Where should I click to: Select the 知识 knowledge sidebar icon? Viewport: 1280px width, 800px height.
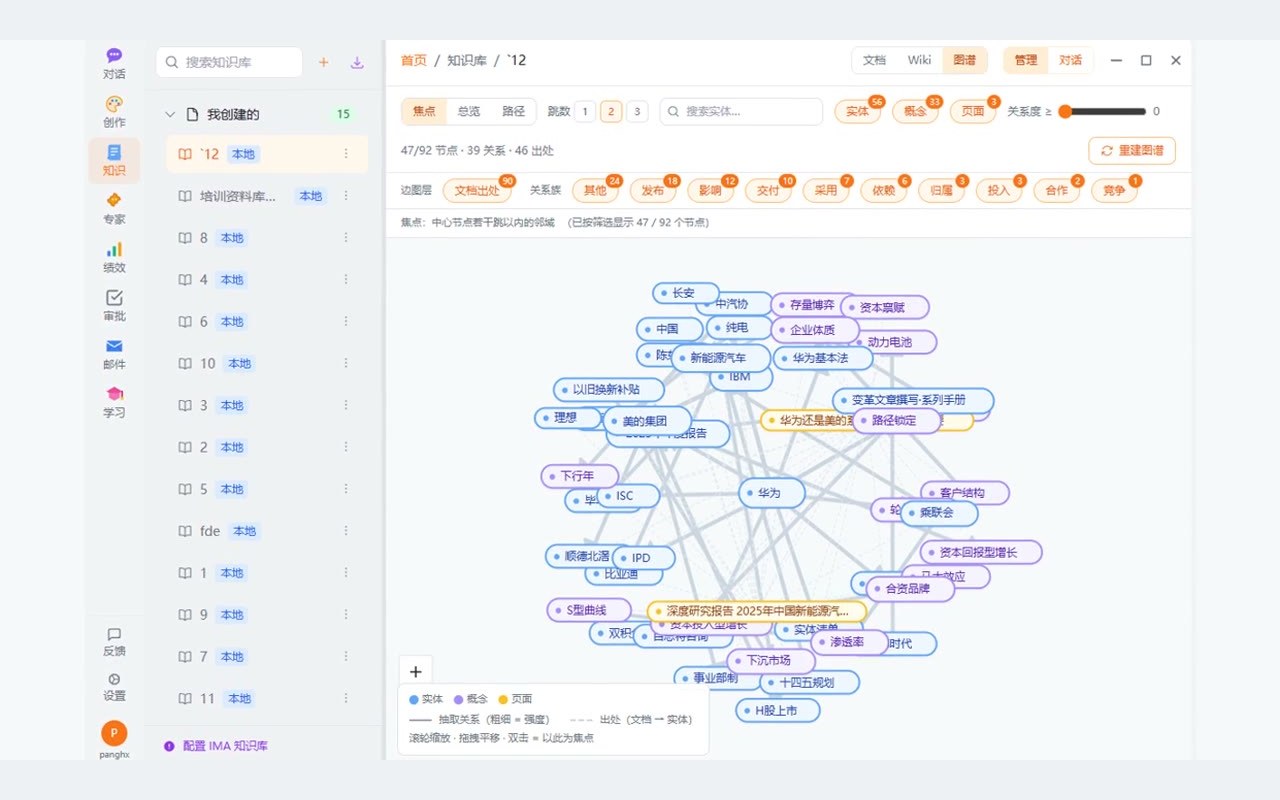[x=114, y=160]
